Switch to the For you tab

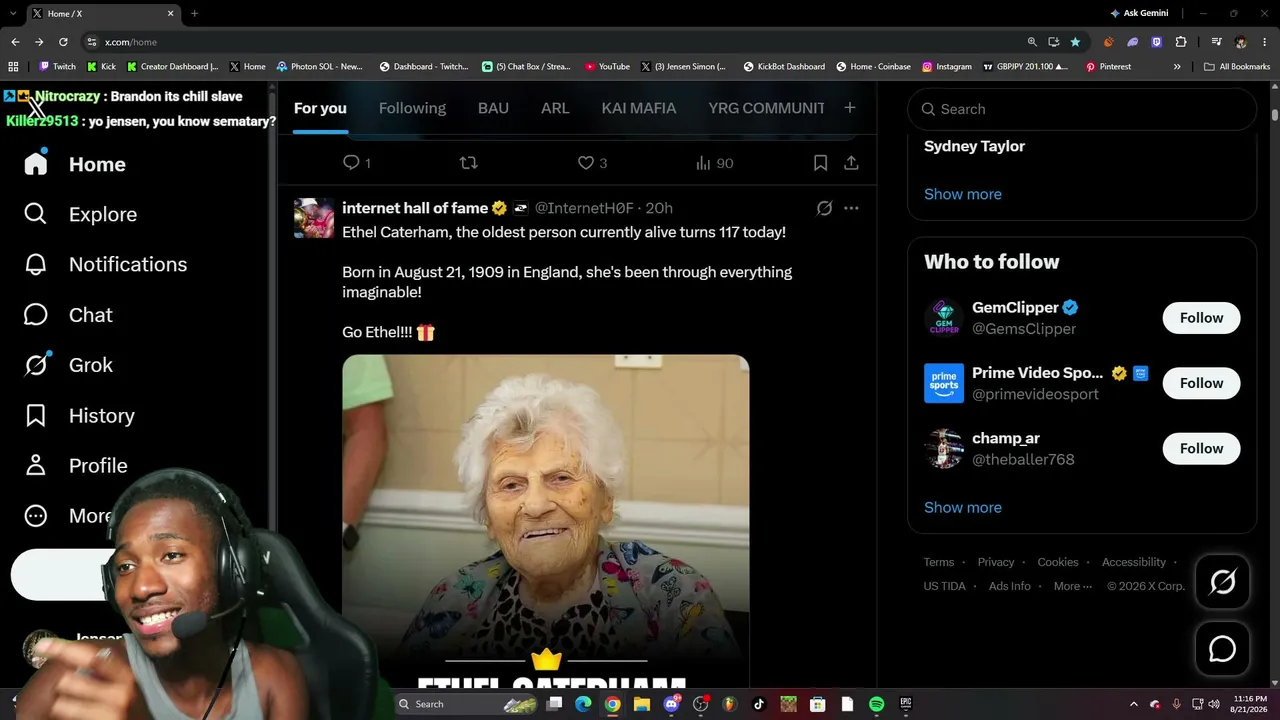(x=320, y=108)
